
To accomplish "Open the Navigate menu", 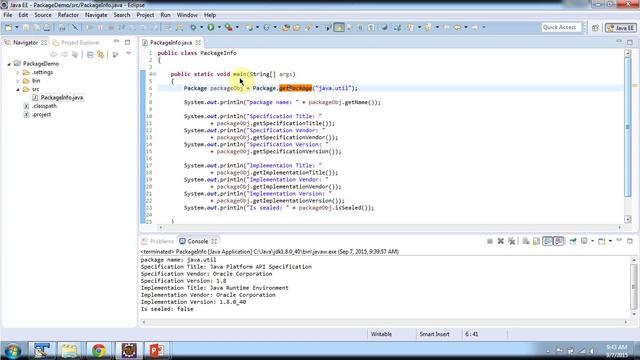I will (96, 15).
